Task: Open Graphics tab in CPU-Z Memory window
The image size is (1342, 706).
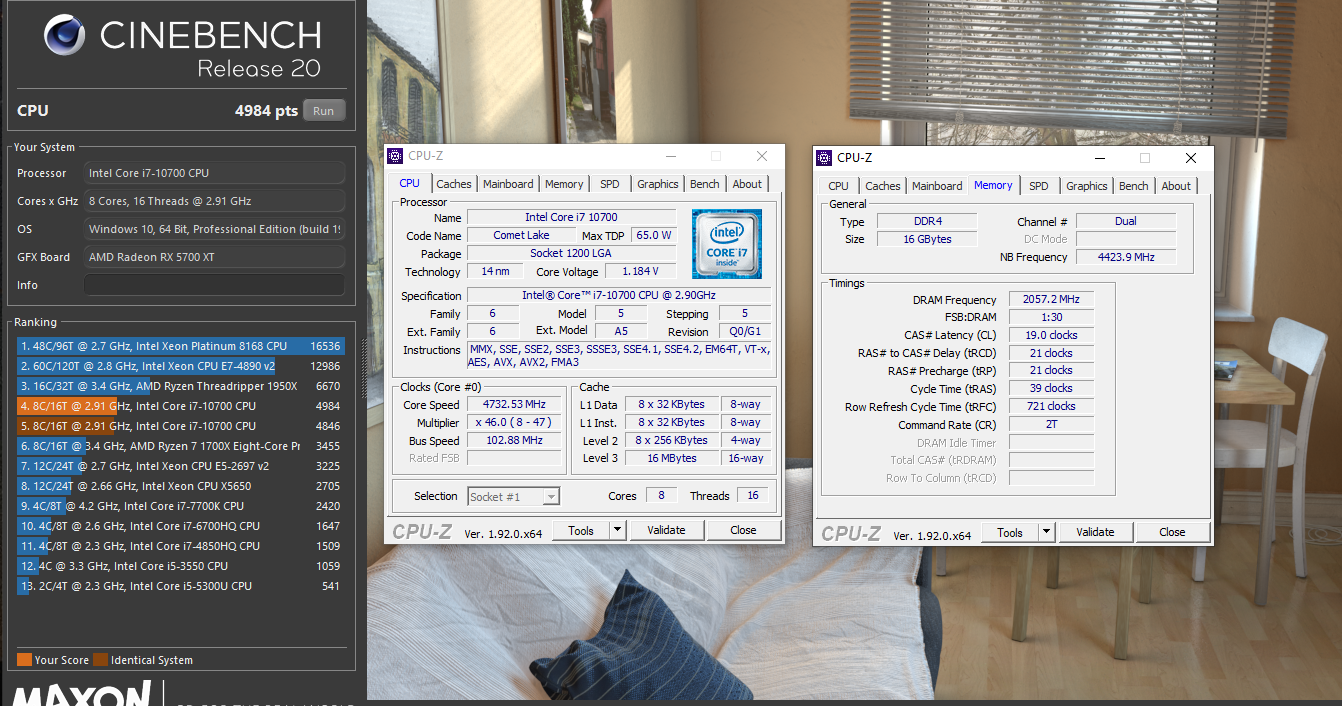Action: 1087,186
